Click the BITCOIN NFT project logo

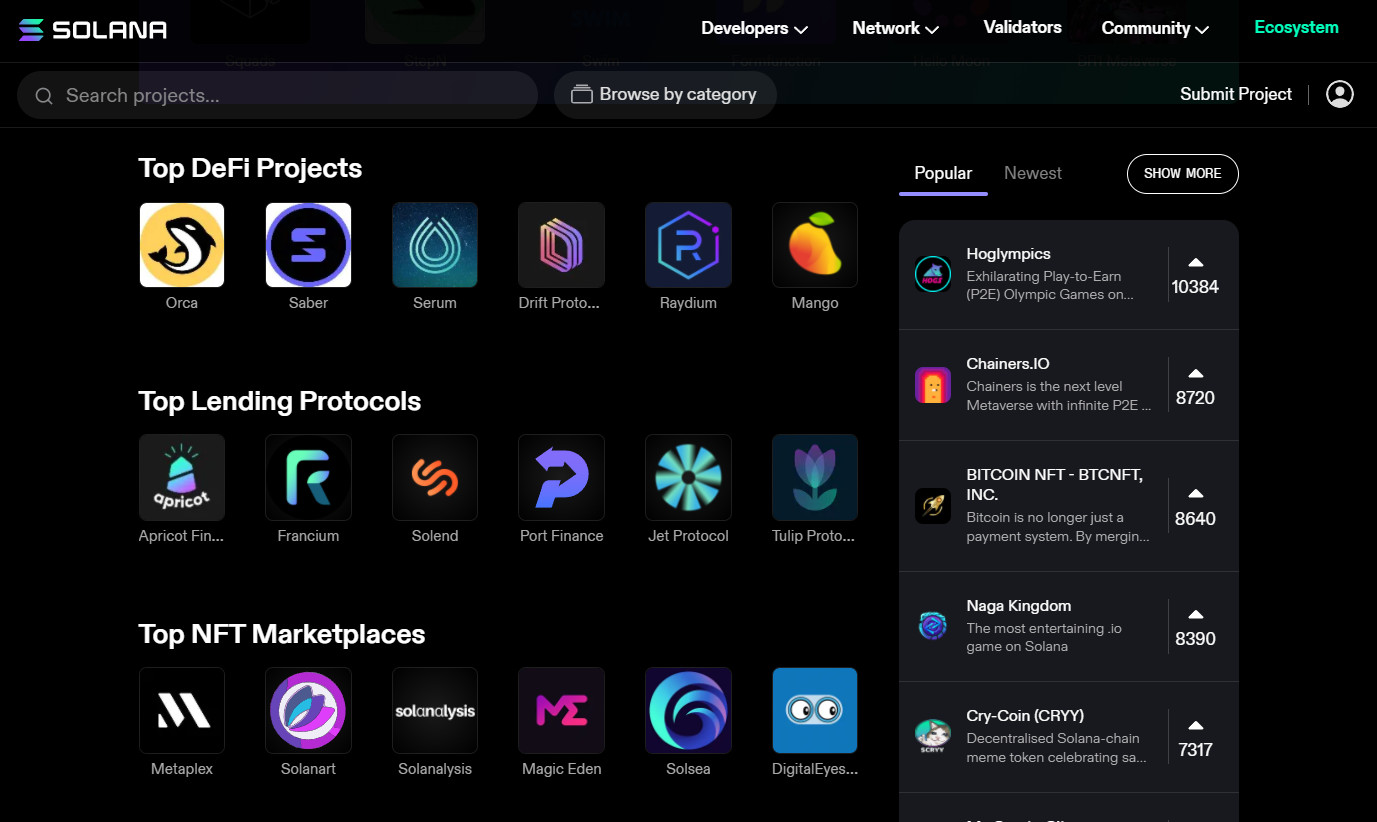pyautogui.click(x=933, y=506)
